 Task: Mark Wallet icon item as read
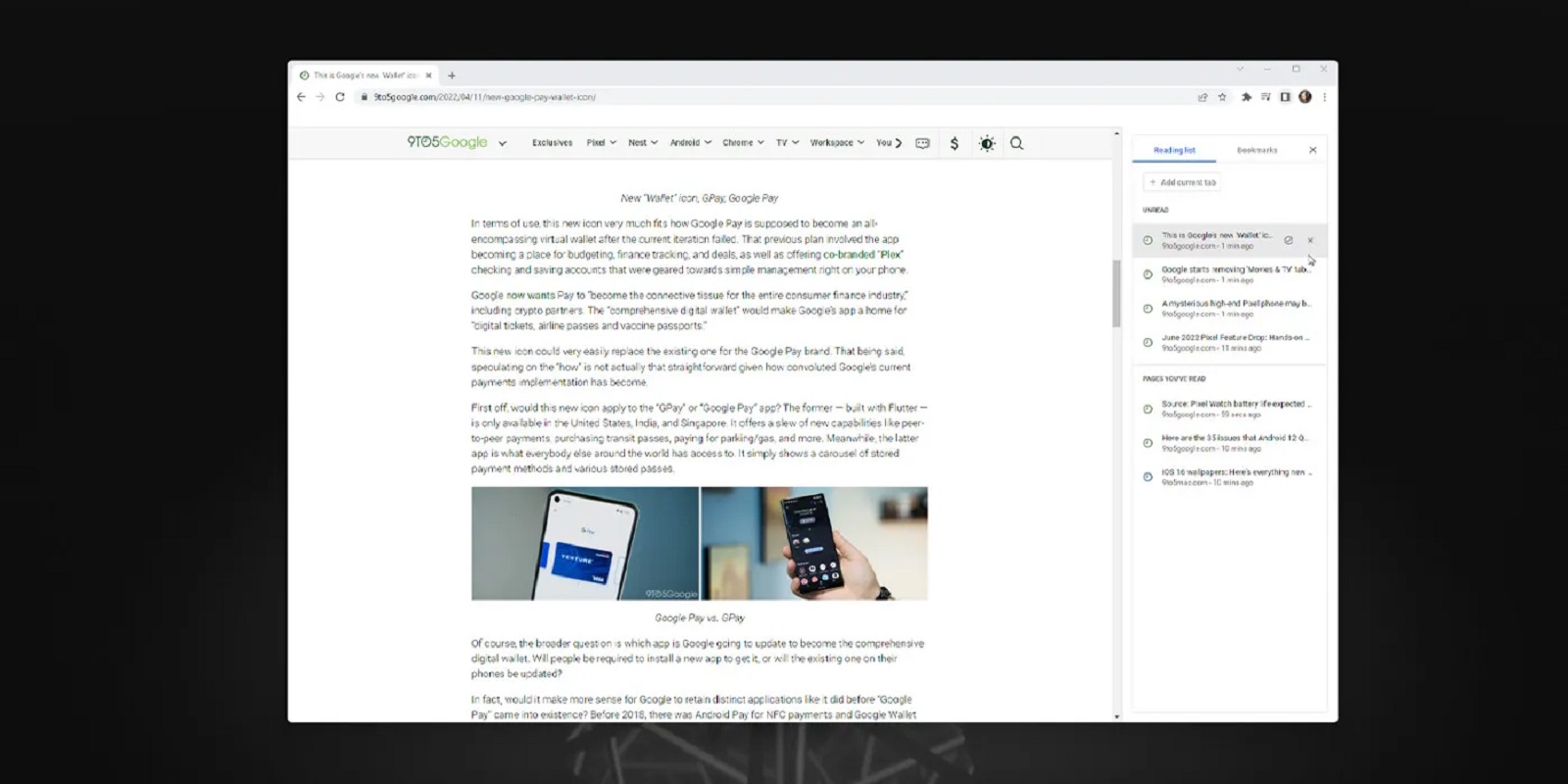(x=1289, y=240)
